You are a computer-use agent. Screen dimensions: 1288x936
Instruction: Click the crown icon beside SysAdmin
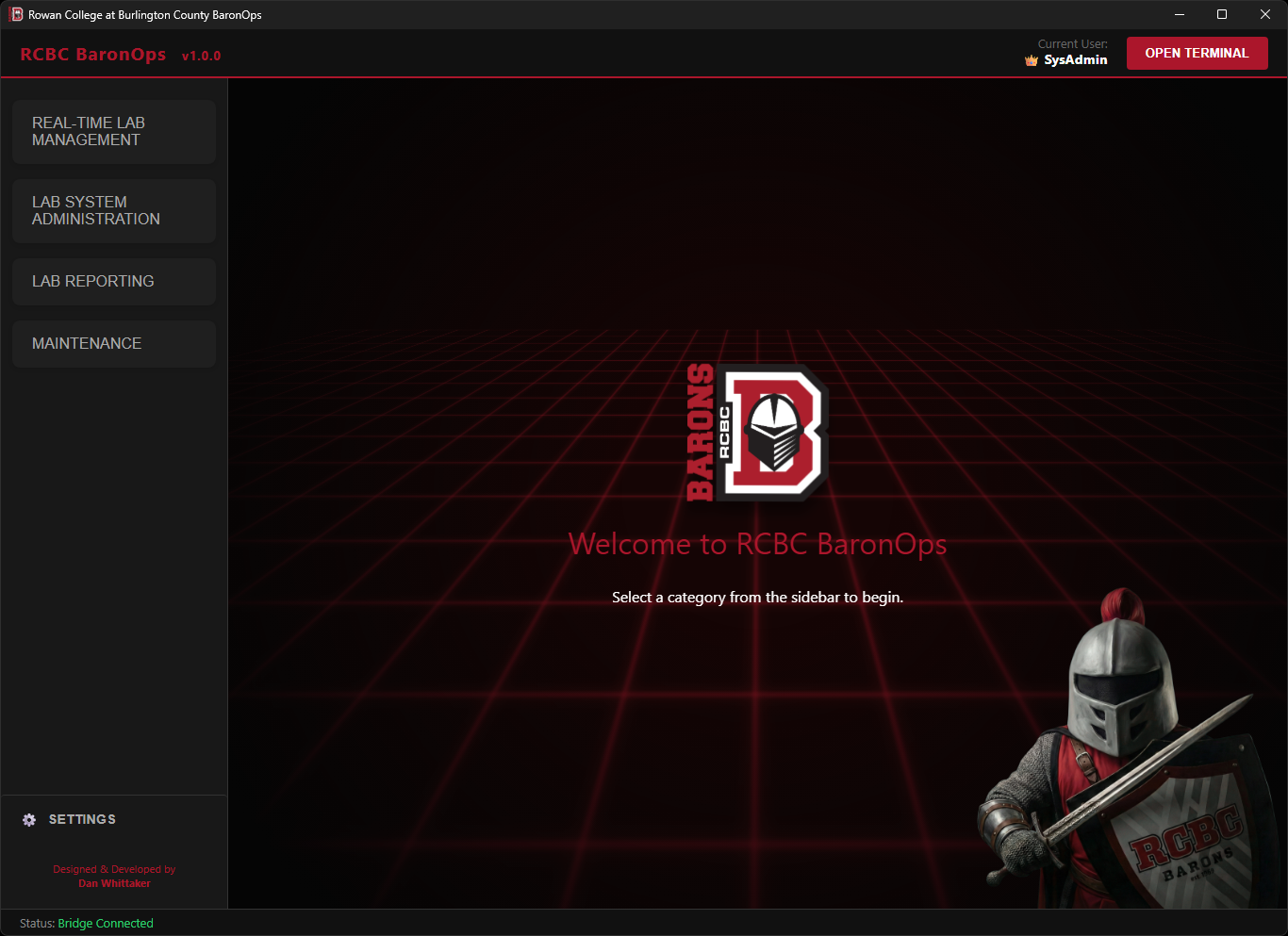coord(1031,59)
